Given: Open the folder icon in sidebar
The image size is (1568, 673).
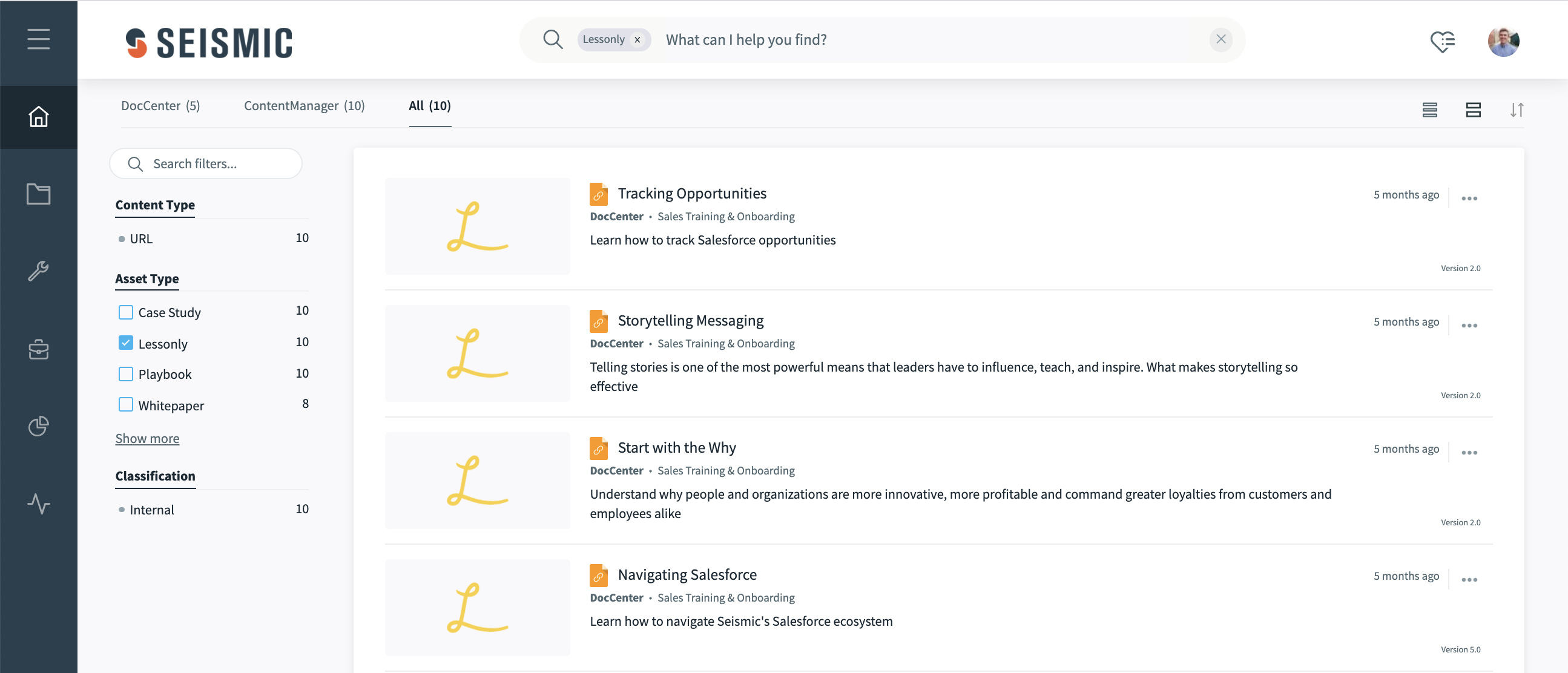Looking at the screenshot, I should tap(38, 194).
